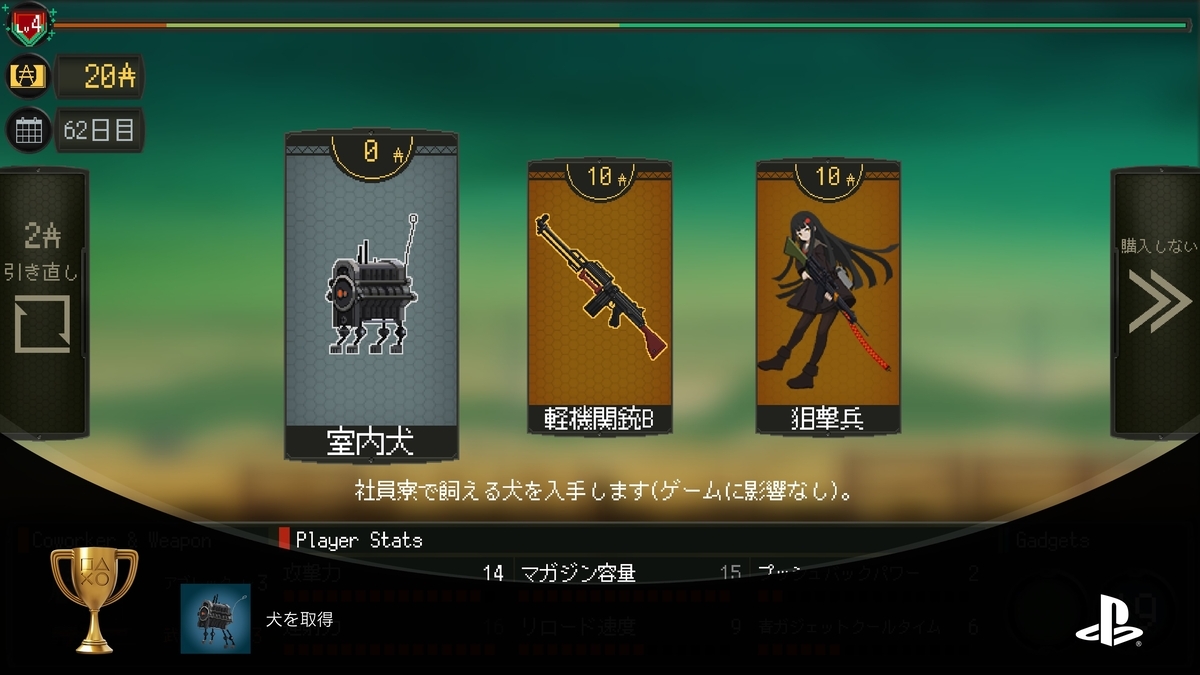Click the double-chevron skip purchase arrow
1200x675 pixels.
(1159, 300)
